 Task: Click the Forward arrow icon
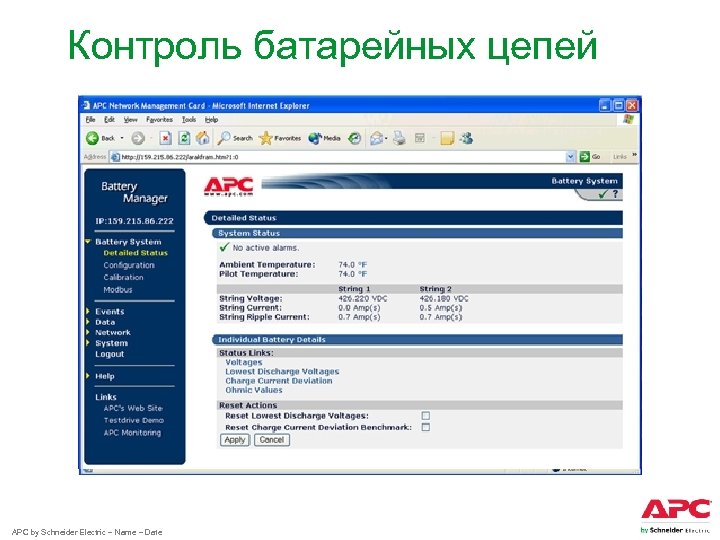pos(138,138)
